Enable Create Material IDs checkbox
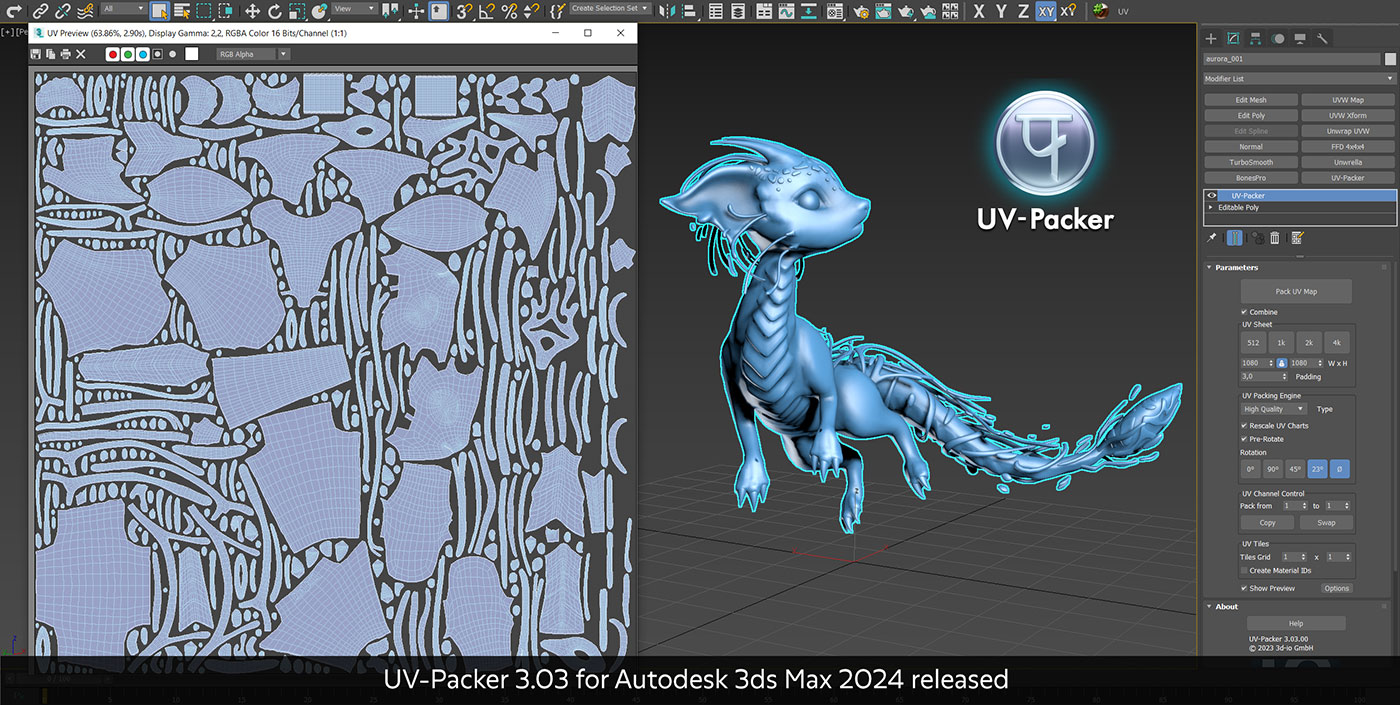Image resolution: width=1400 pixels, height=705 pixels. pyautogui.click(x=1244, y=570)
